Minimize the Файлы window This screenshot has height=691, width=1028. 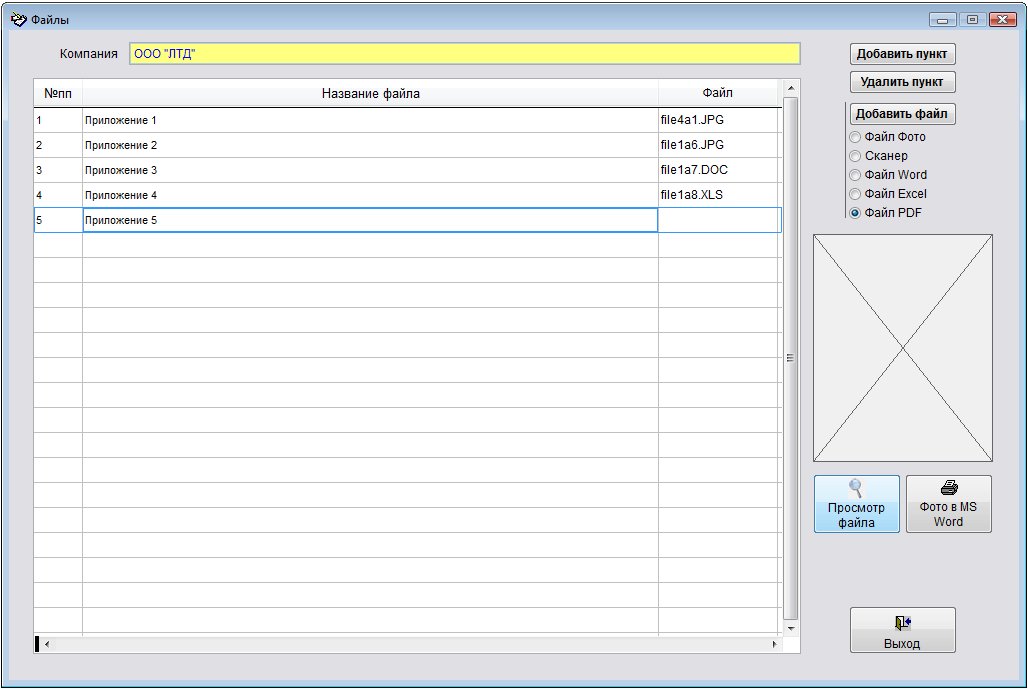(943, 20)
